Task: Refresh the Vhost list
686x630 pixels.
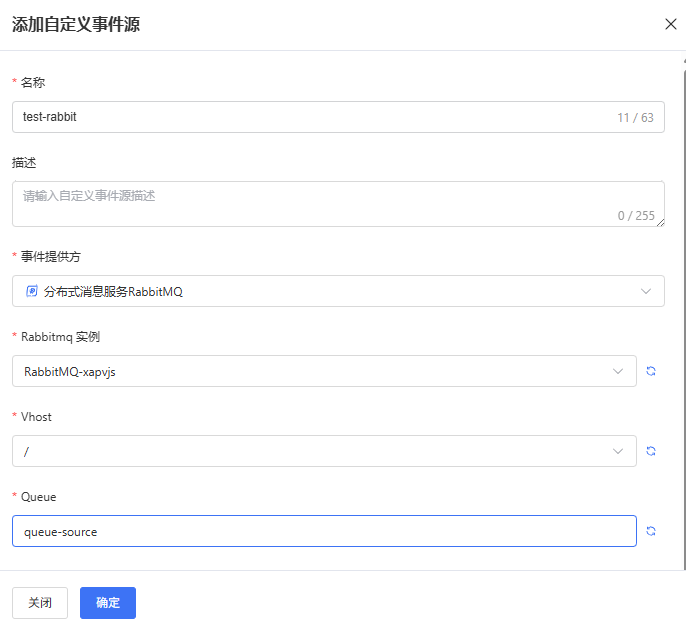Action: point(651,451)
